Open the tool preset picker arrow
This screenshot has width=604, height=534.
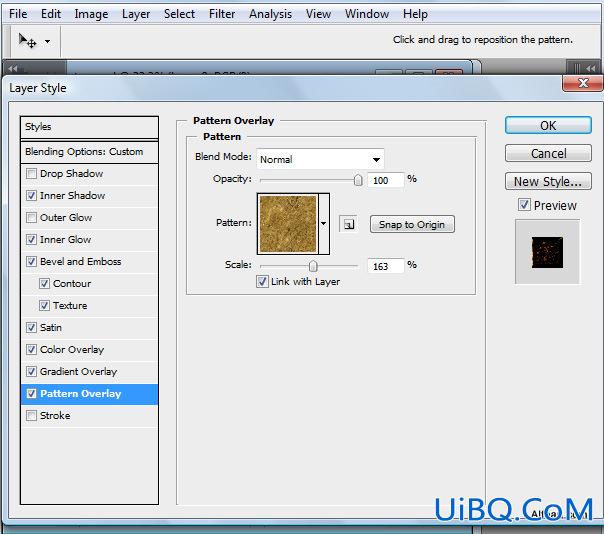(x=47, y=41)
